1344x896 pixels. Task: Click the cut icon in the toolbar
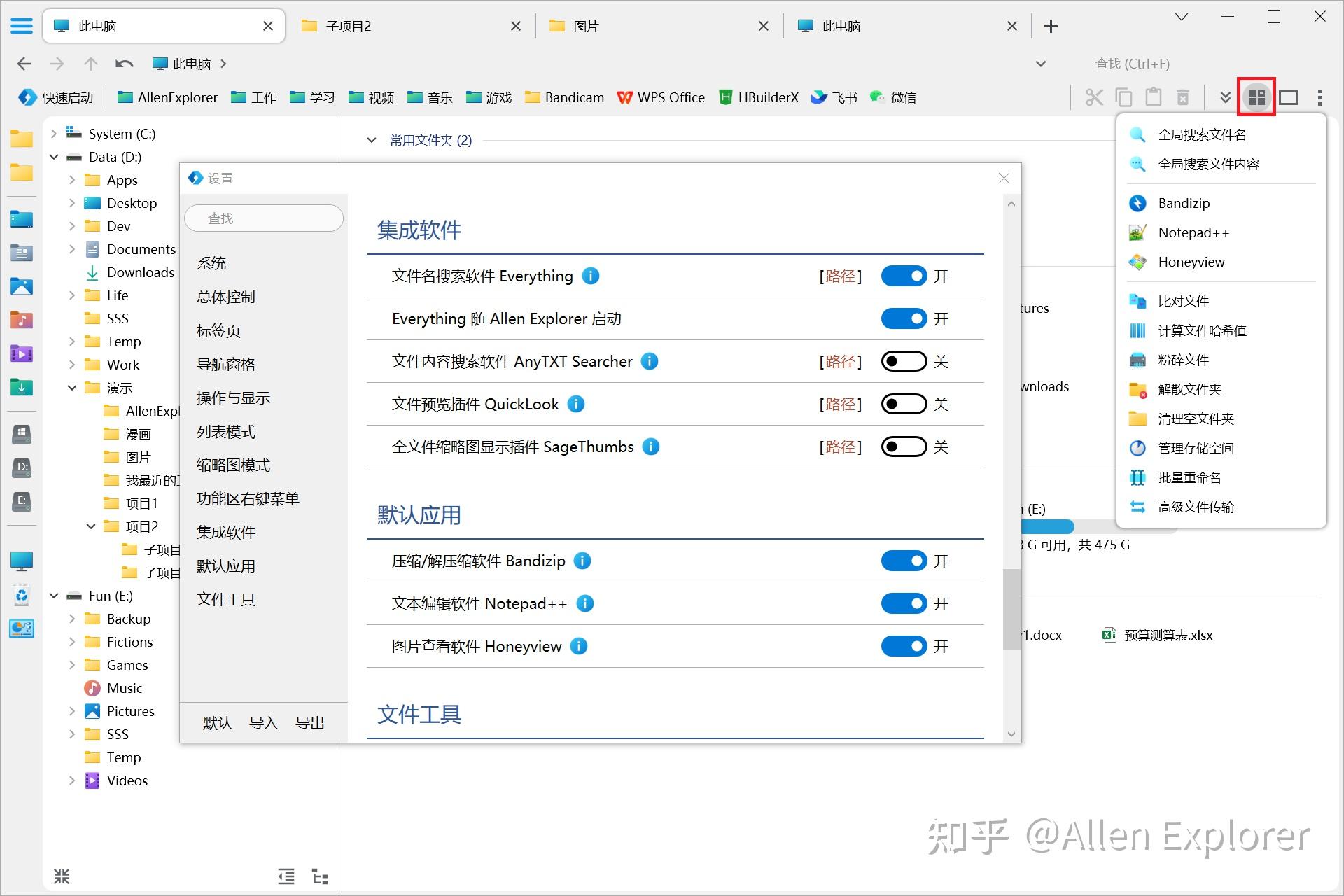(x=1094, y=97)
